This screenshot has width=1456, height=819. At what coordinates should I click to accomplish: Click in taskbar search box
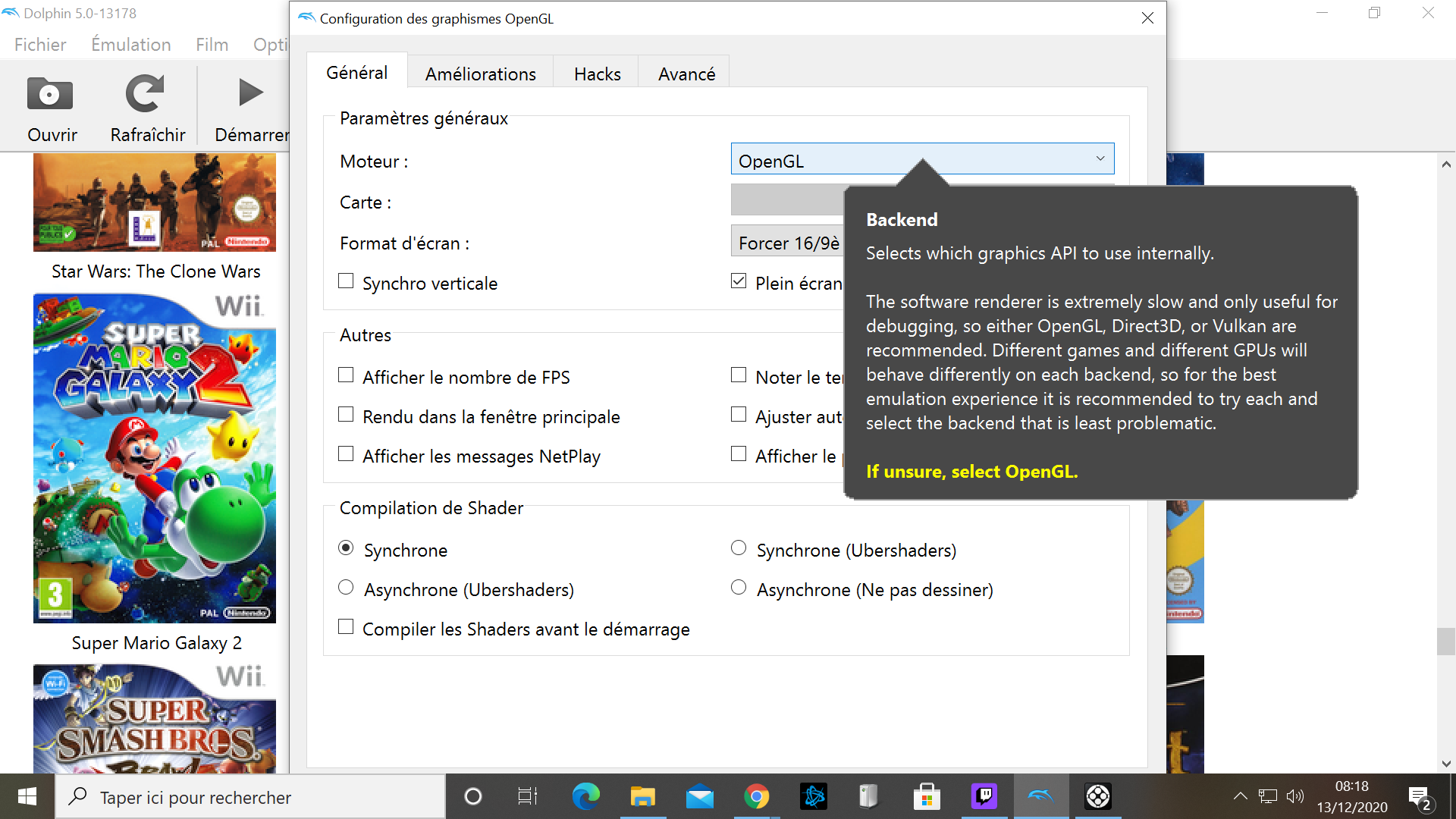[x=250, y=797]
